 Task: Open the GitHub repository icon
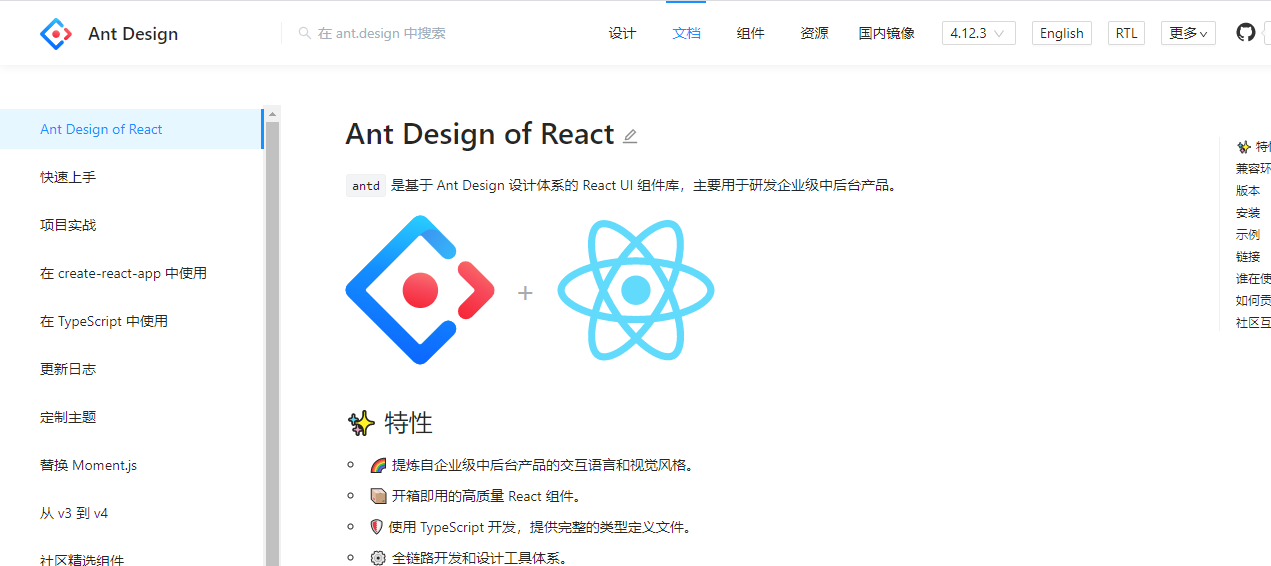click(x=1245, y=33)
